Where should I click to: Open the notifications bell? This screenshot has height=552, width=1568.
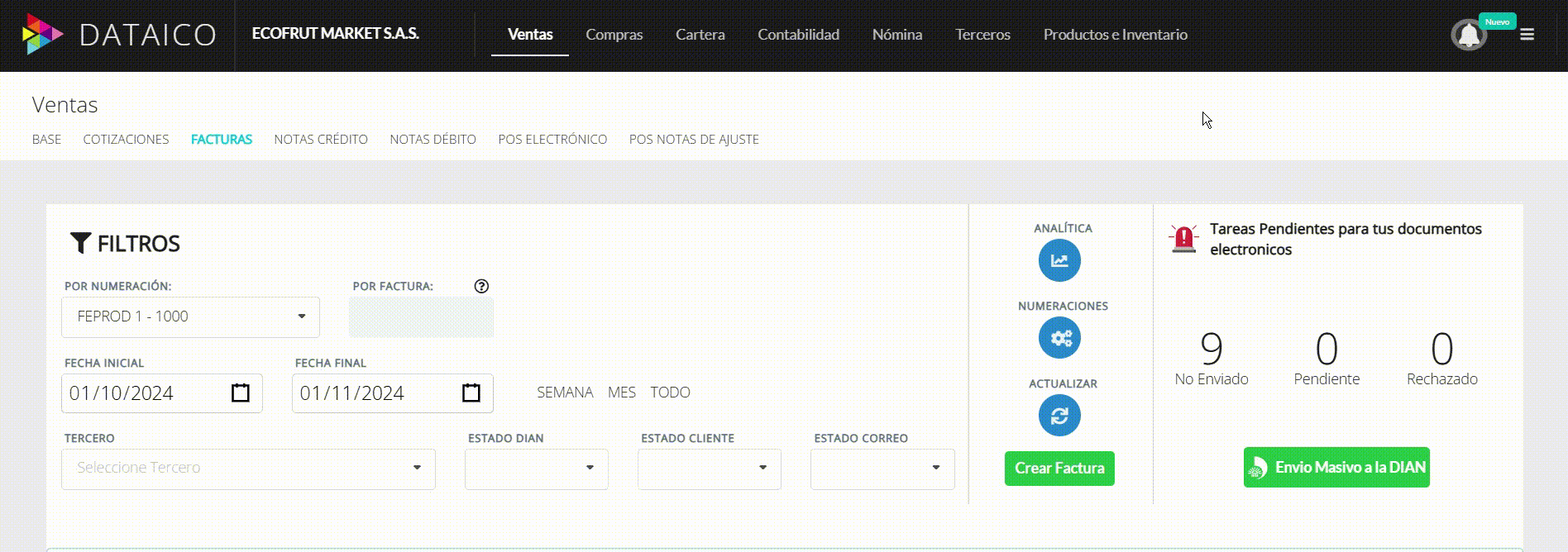[1469, 36]
